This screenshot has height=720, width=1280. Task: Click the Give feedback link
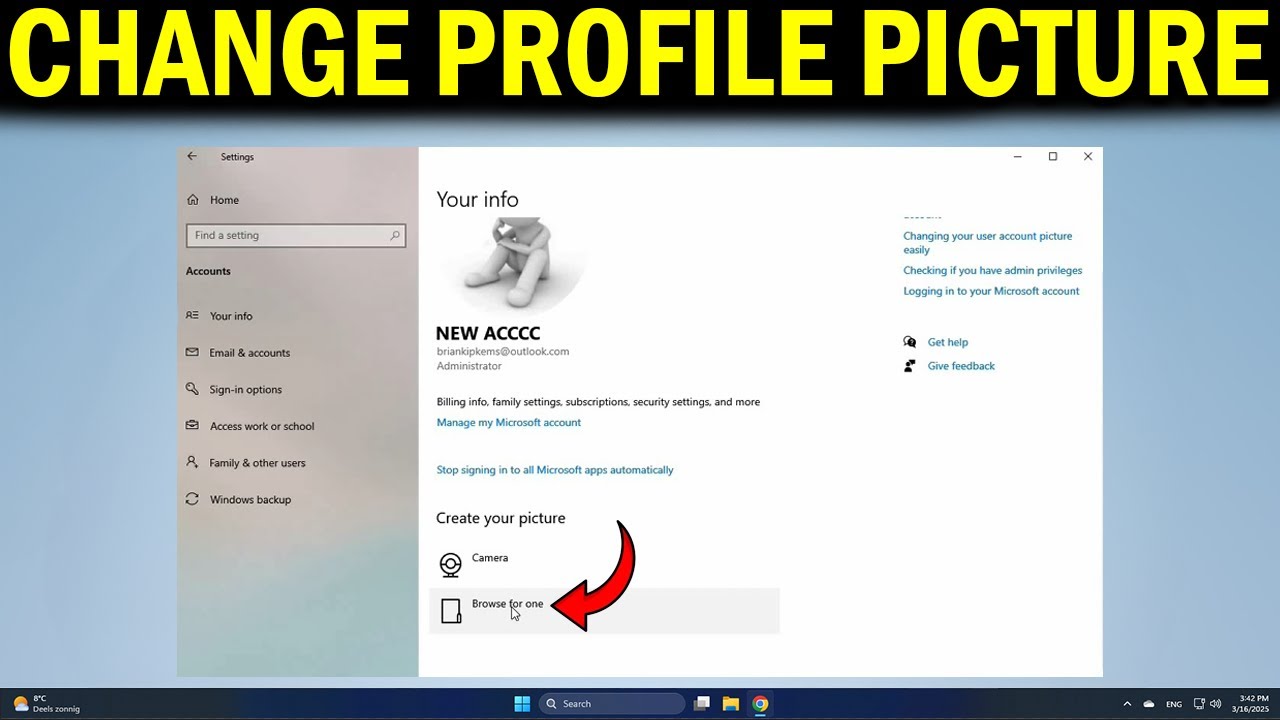tap(961, 366)
